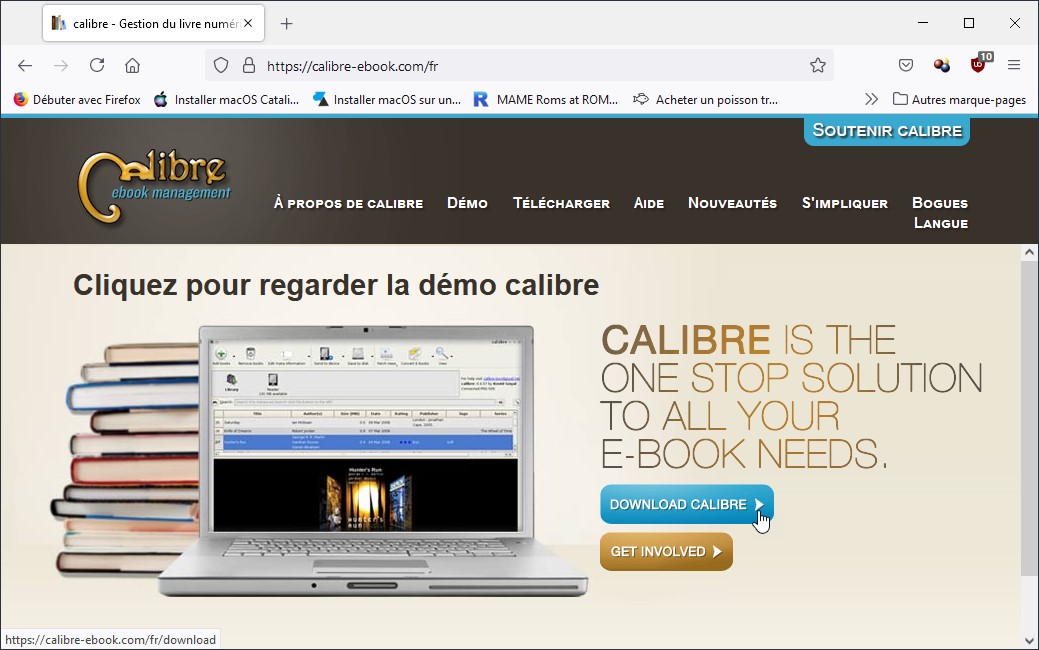
Task: Click the page scrollbar up arrow
Action: (1029, 252)
